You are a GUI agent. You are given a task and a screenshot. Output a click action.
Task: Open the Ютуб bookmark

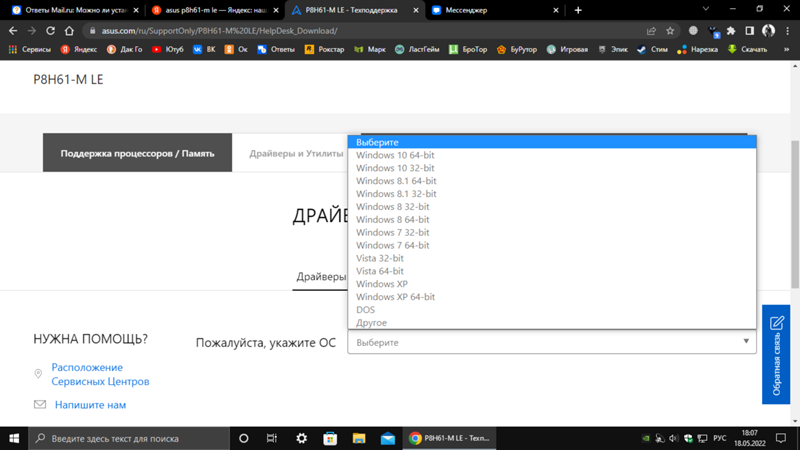(168, 49)
